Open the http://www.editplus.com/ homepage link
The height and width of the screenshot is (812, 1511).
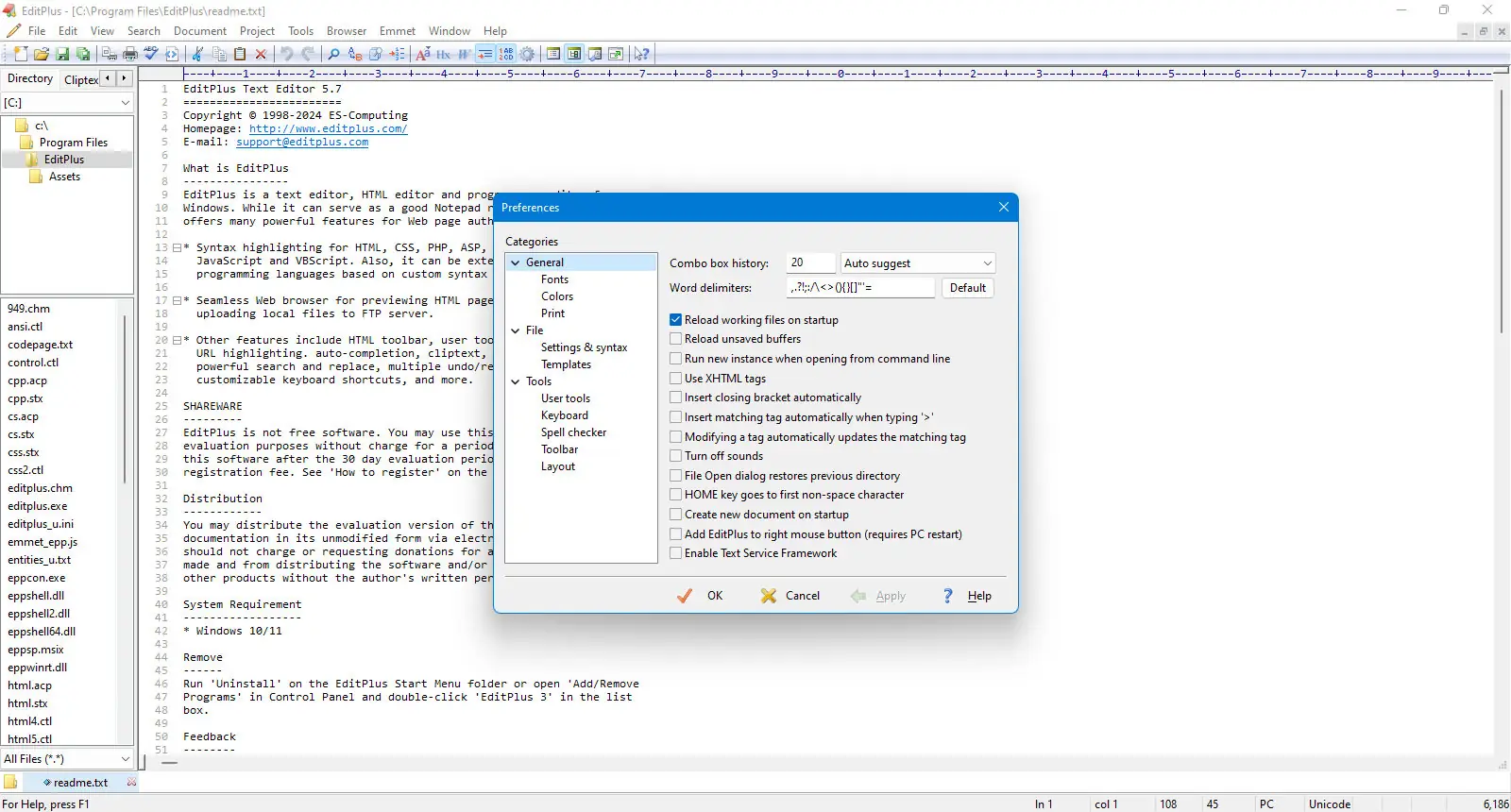point(328,129)
